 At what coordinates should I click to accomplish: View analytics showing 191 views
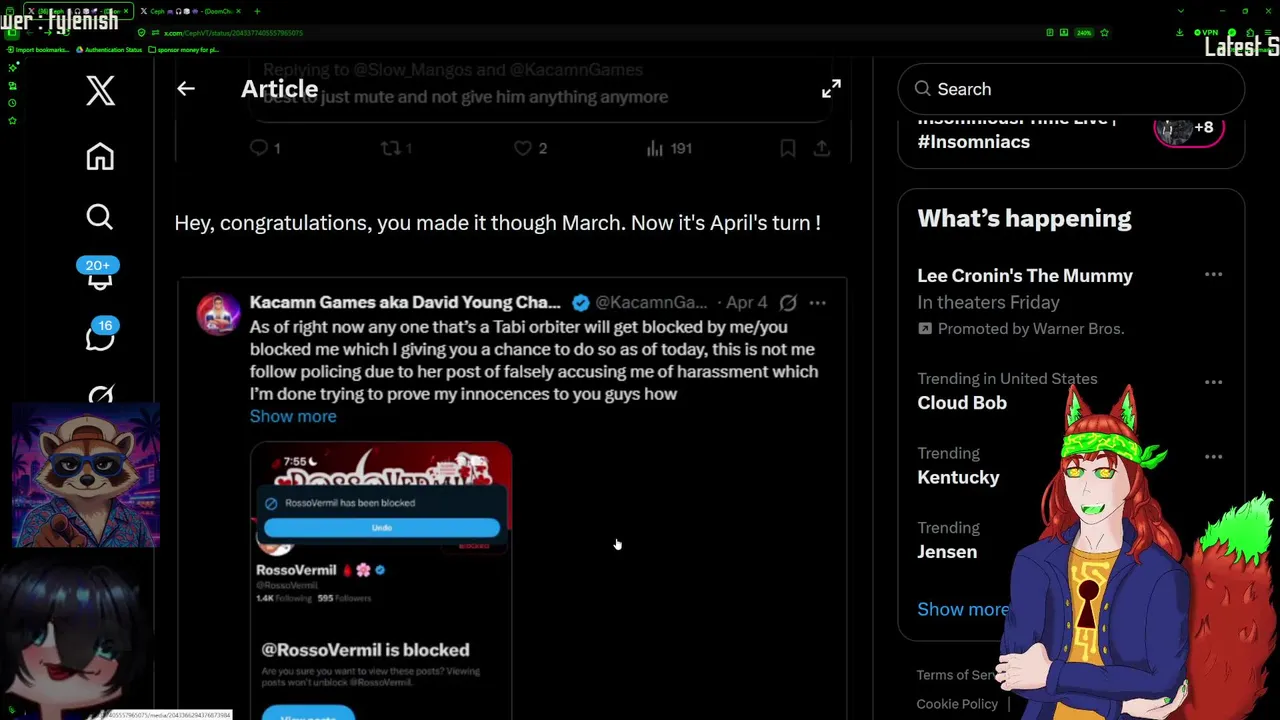tap(669, 148)
